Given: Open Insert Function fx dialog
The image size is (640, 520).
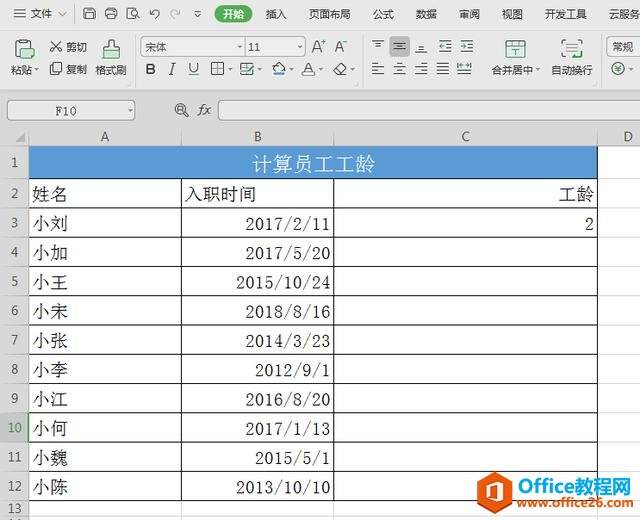Looking at the screenshot, I should coord(204,110).
